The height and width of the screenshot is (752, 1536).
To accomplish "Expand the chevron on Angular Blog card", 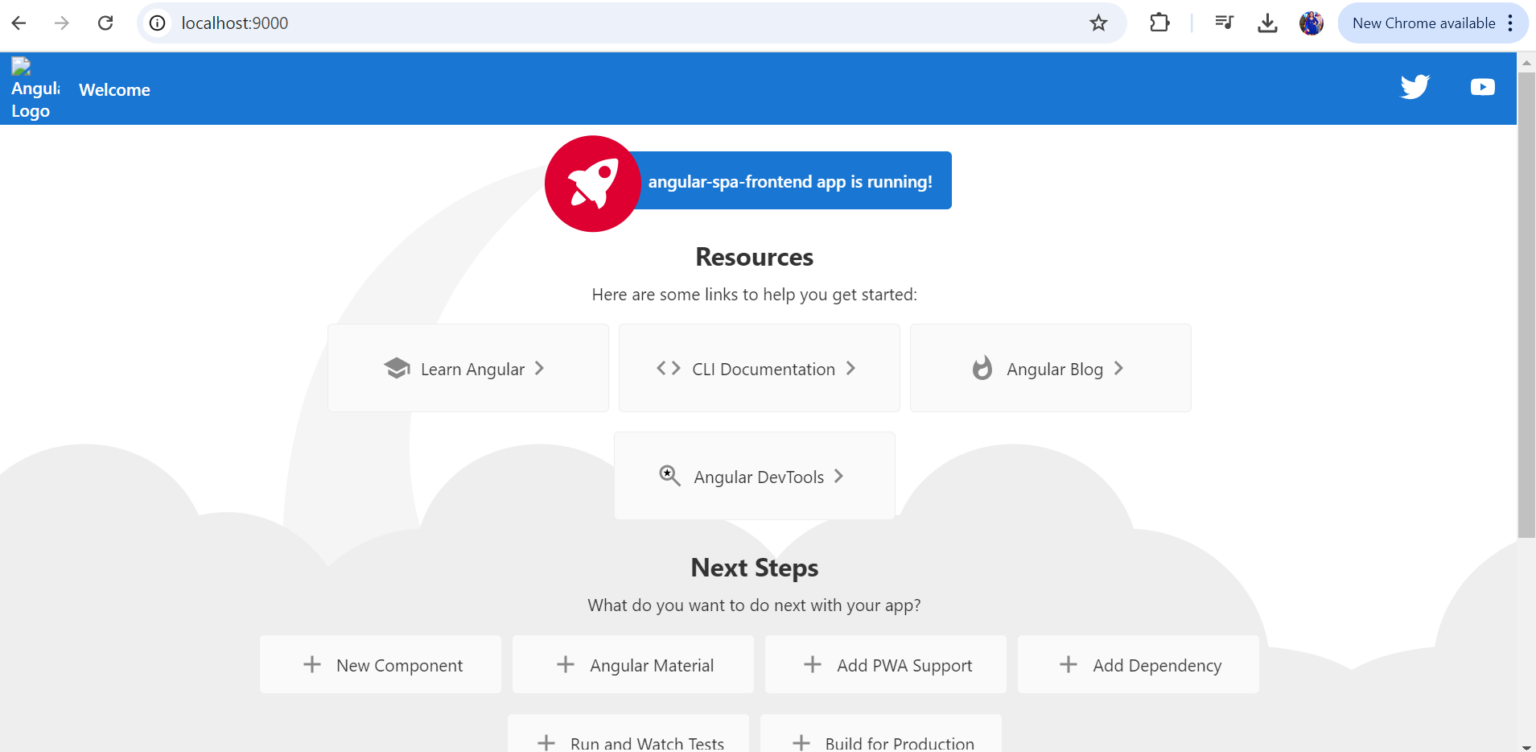I will (1119, 368).
